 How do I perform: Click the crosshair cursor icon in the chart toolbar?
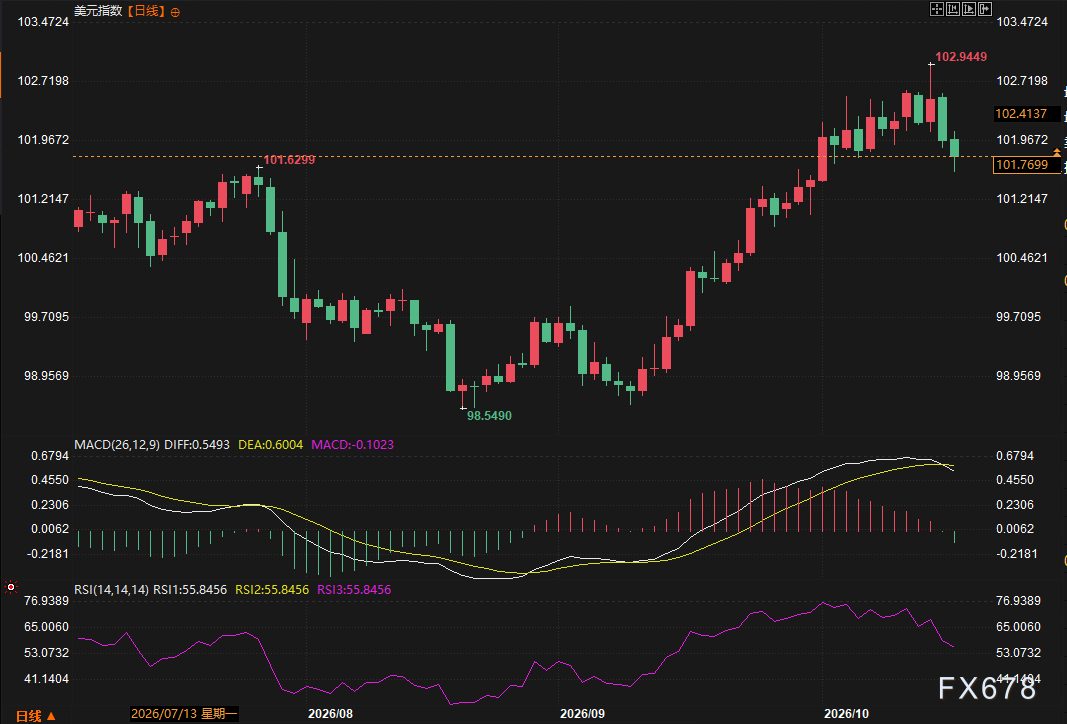pos(936,9)
